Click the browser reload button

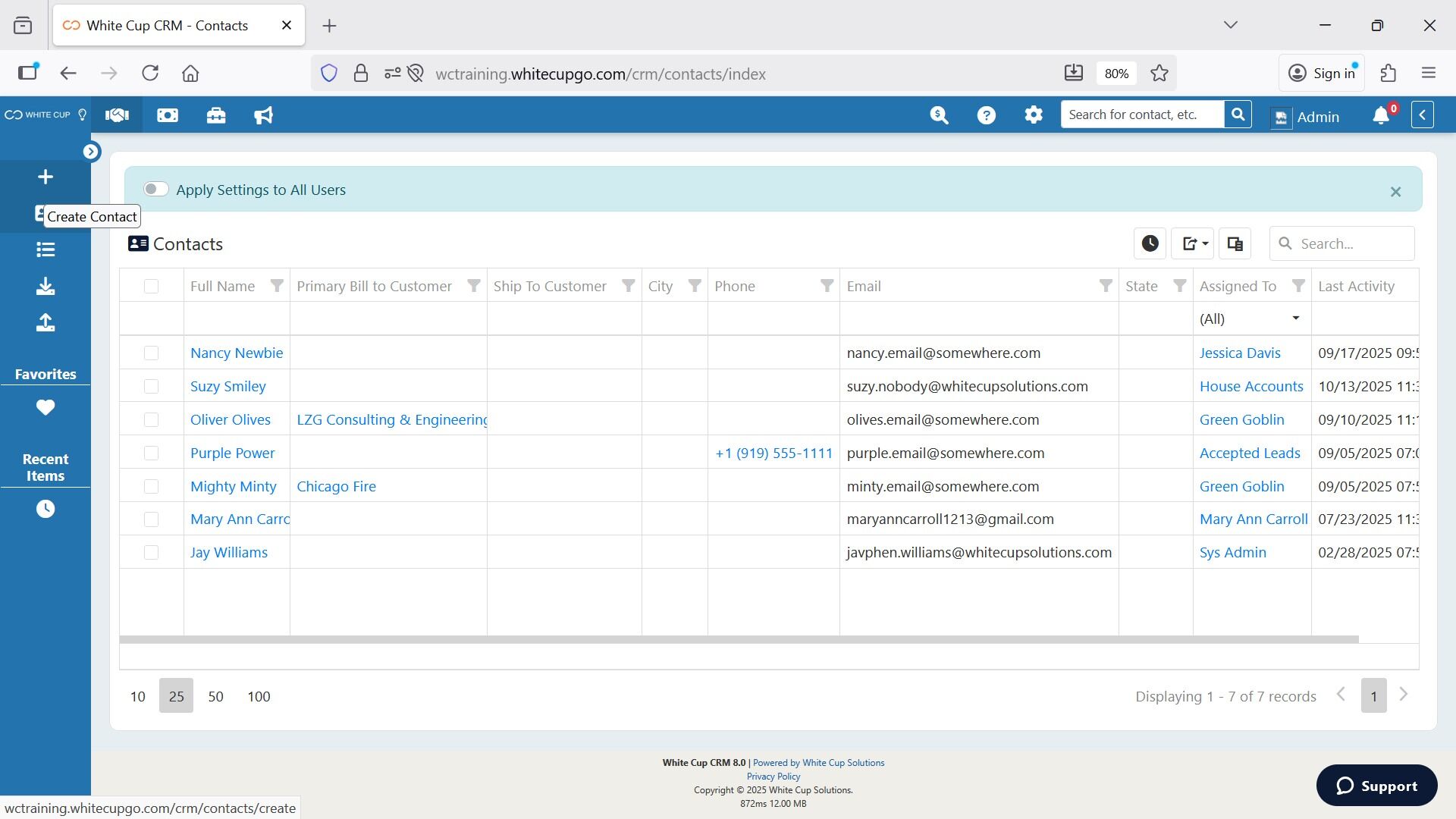pos(150,74)
